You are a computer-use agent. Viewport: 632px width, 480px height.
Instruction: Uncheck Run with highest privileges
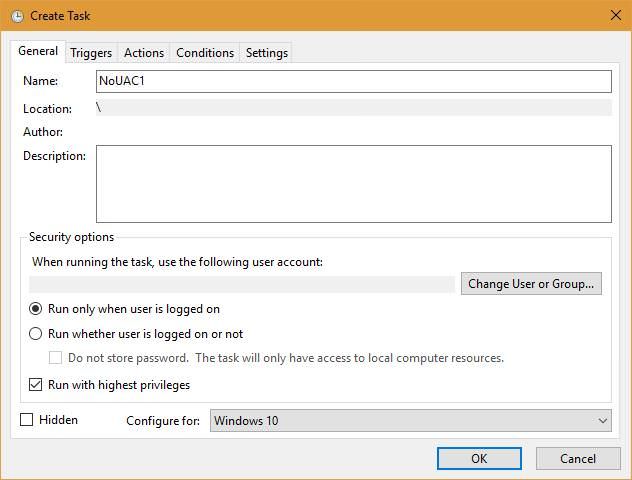(x=35, y=385)
